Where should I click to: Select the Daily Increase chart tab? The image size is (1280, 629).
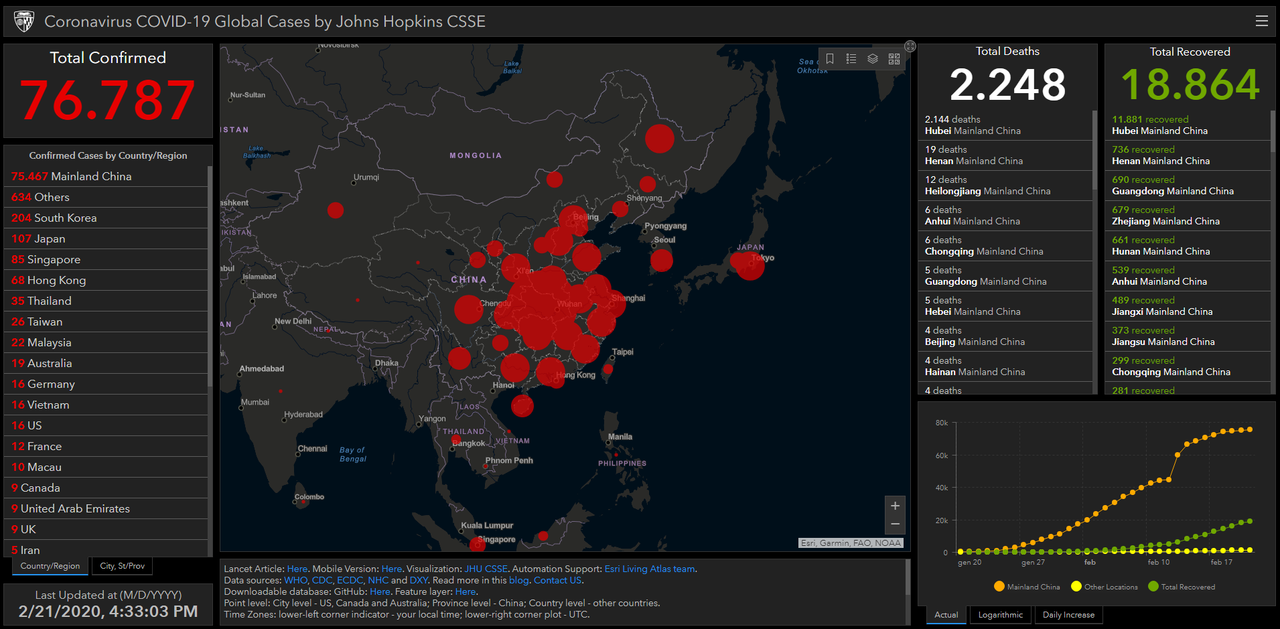[x=1069, y=615]
